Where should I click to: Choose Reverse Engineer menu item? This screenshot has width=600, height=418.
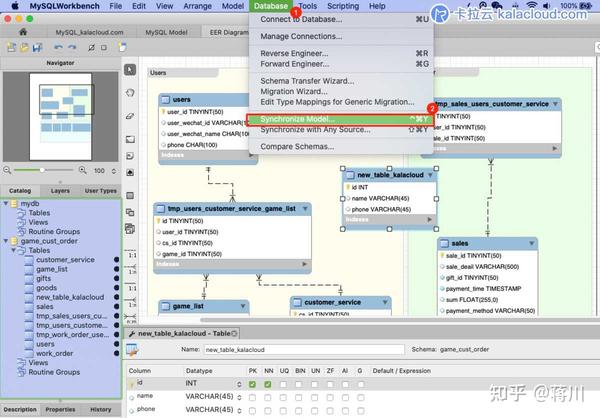click(x=341, y=53)
